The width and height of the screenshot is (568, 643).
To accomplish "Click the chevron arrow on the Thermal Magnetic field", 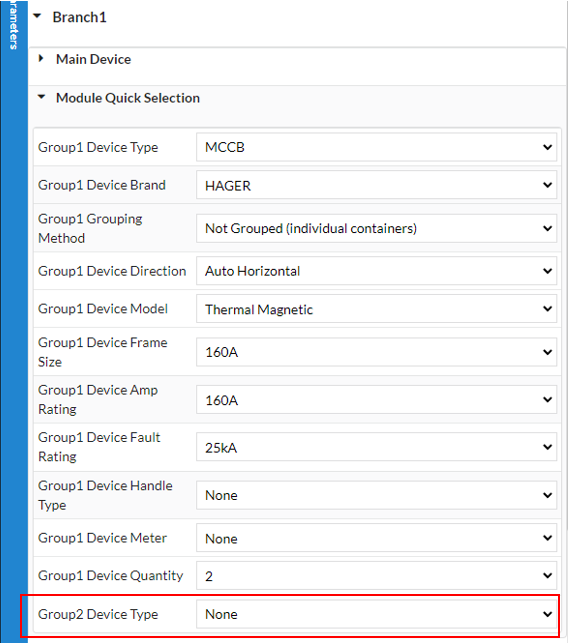I will (547, 308).
